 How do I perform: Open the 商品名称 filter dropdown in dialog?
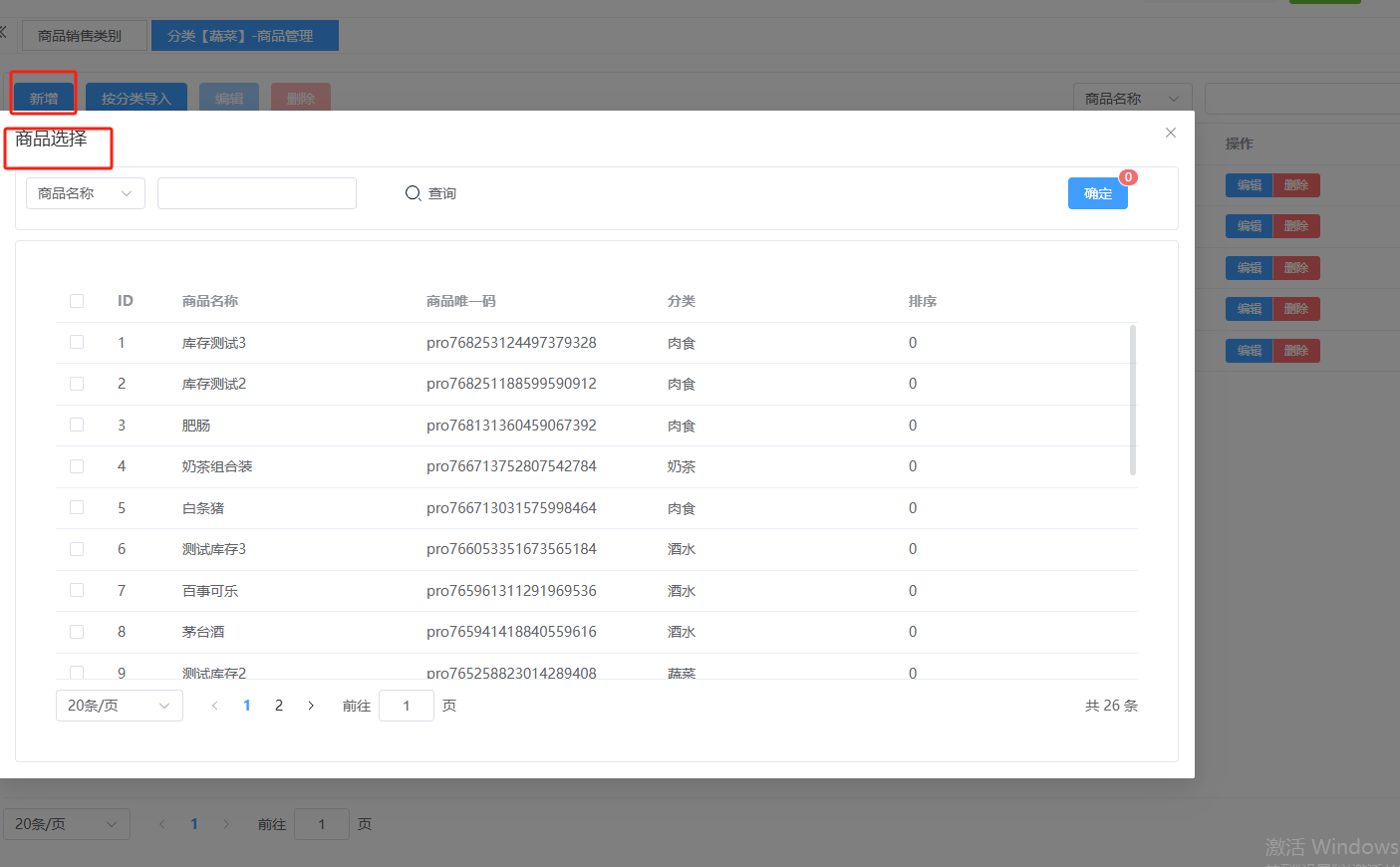(x=86, y=193)
